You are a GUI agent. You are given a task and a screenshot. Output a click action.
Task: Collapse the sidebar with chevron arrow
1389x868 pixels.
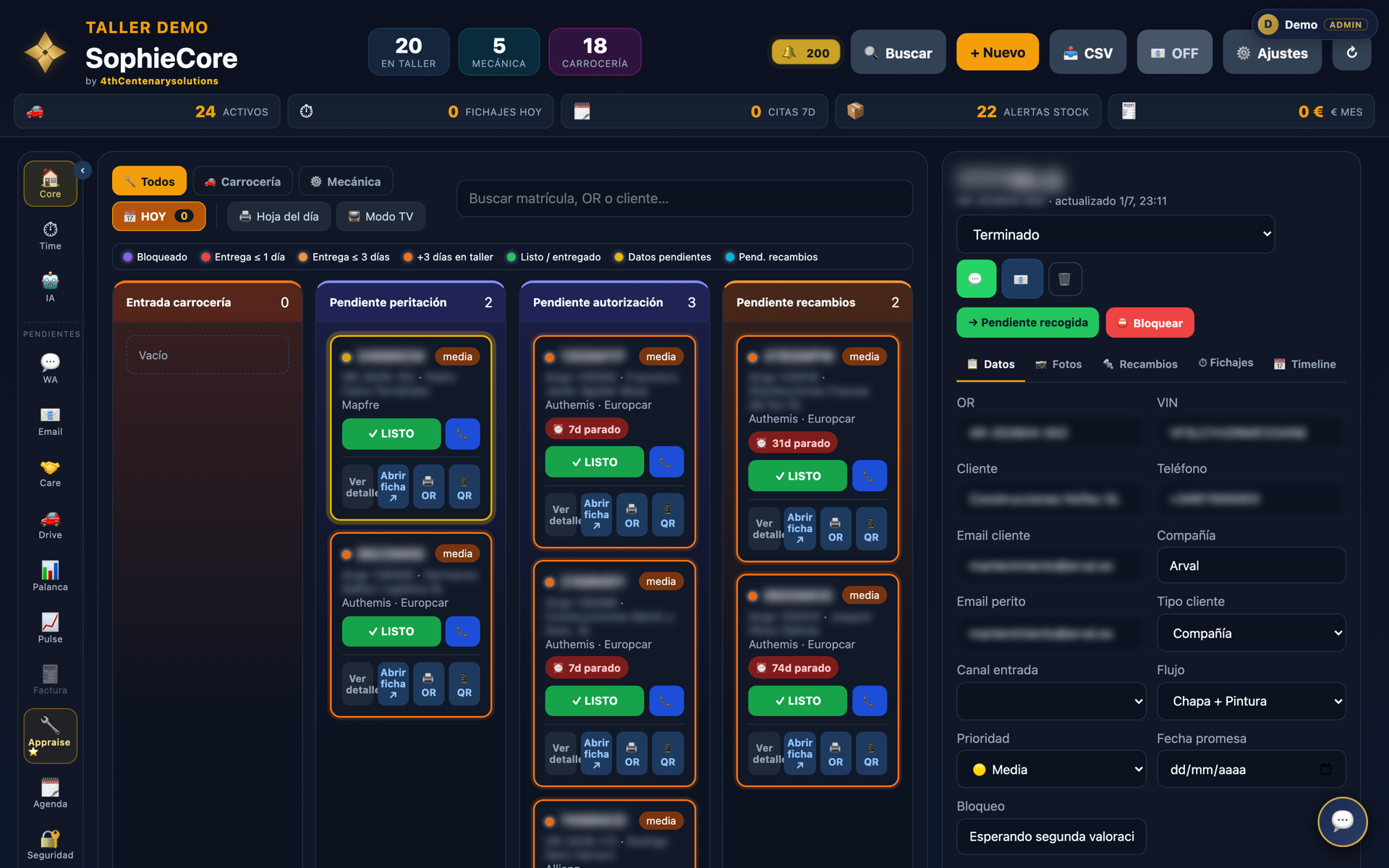[82, 170]
